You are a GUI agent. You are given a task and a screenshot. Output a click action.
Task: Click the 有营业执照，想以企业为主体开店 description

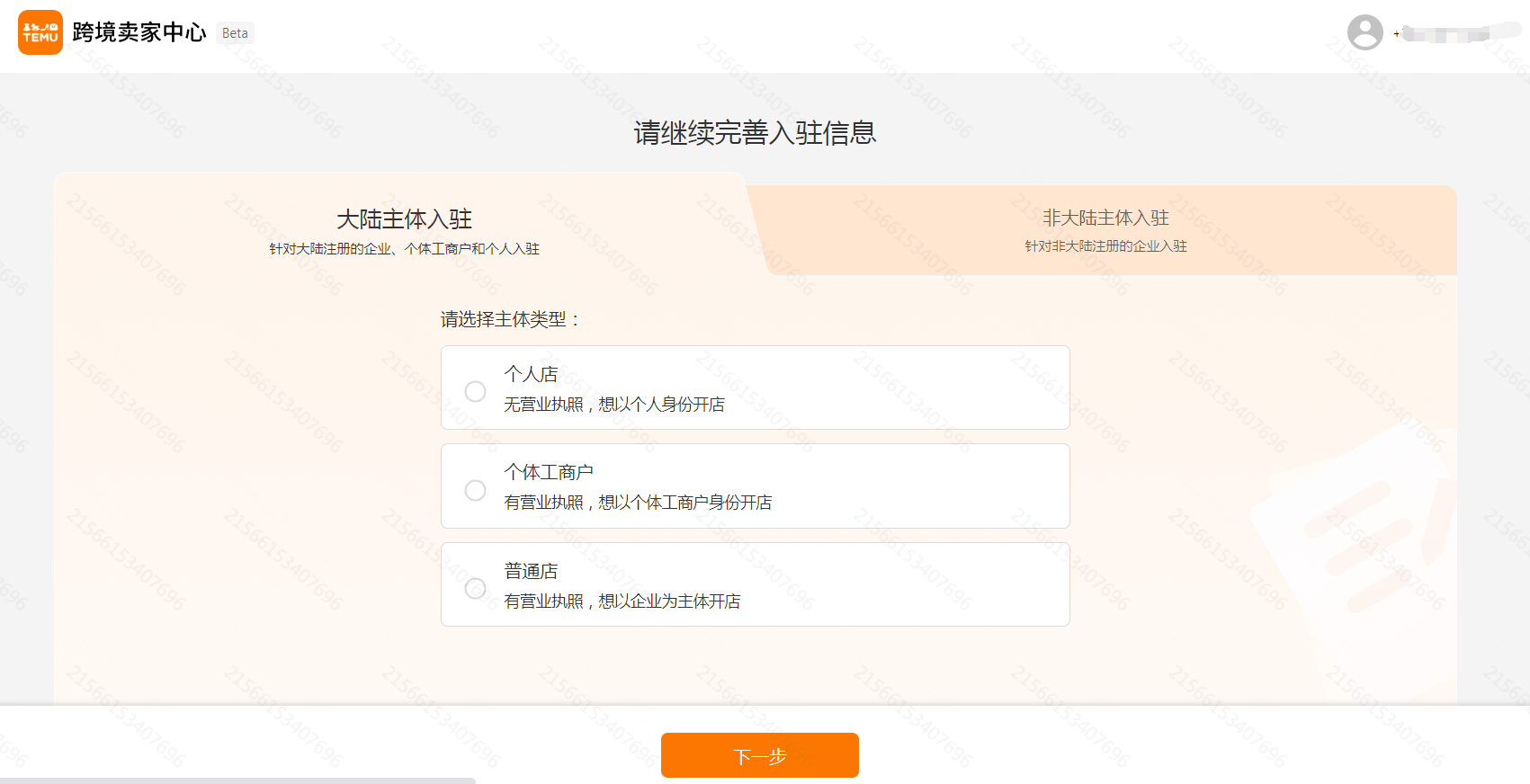click(x=622, y=601)
